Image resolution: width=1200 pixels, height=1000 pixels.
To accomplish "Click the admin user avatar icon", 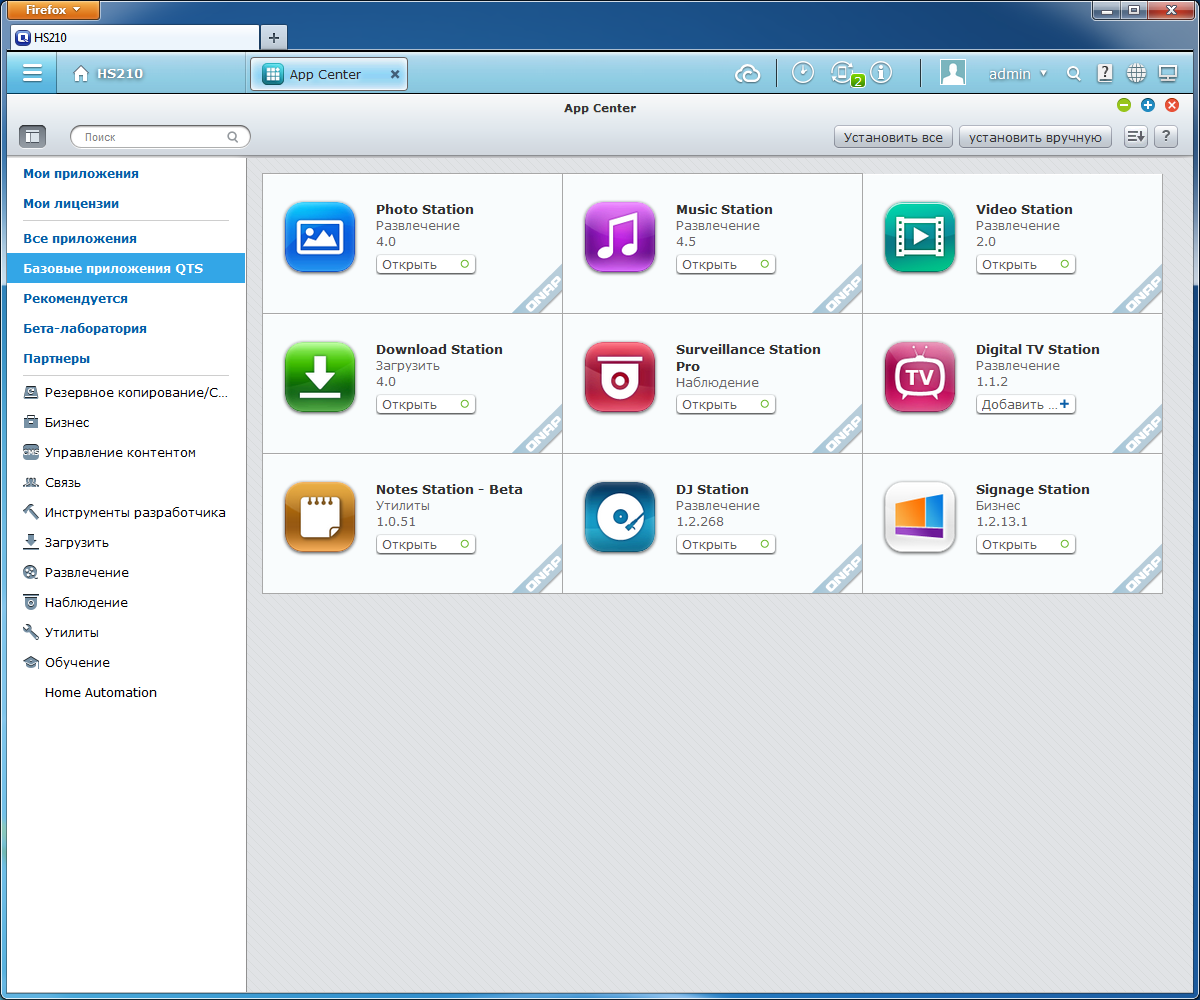I will tap(953, 73).
